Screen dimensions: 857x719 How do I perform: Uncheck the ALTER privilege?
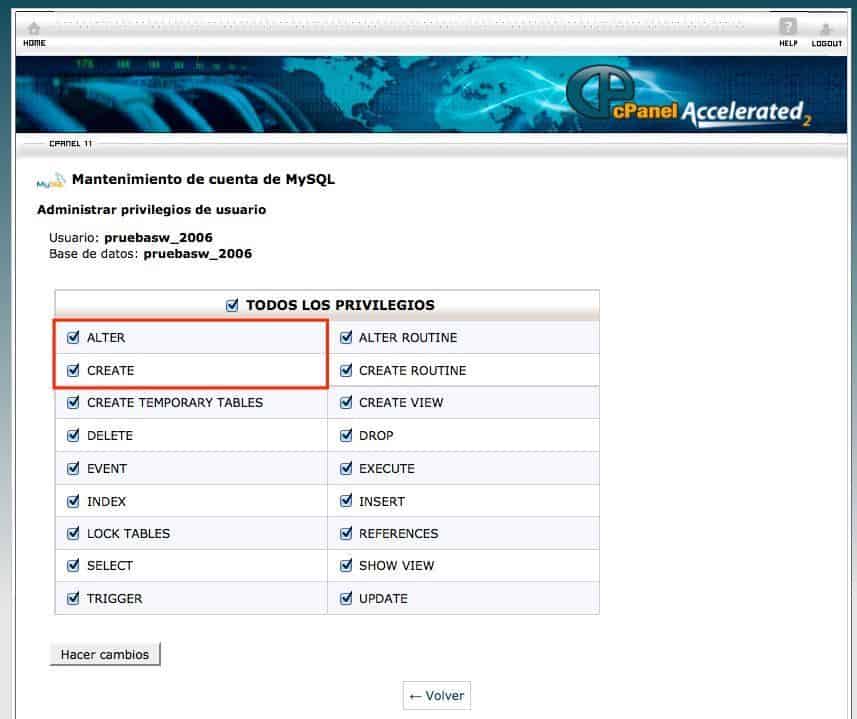(73, 337)
